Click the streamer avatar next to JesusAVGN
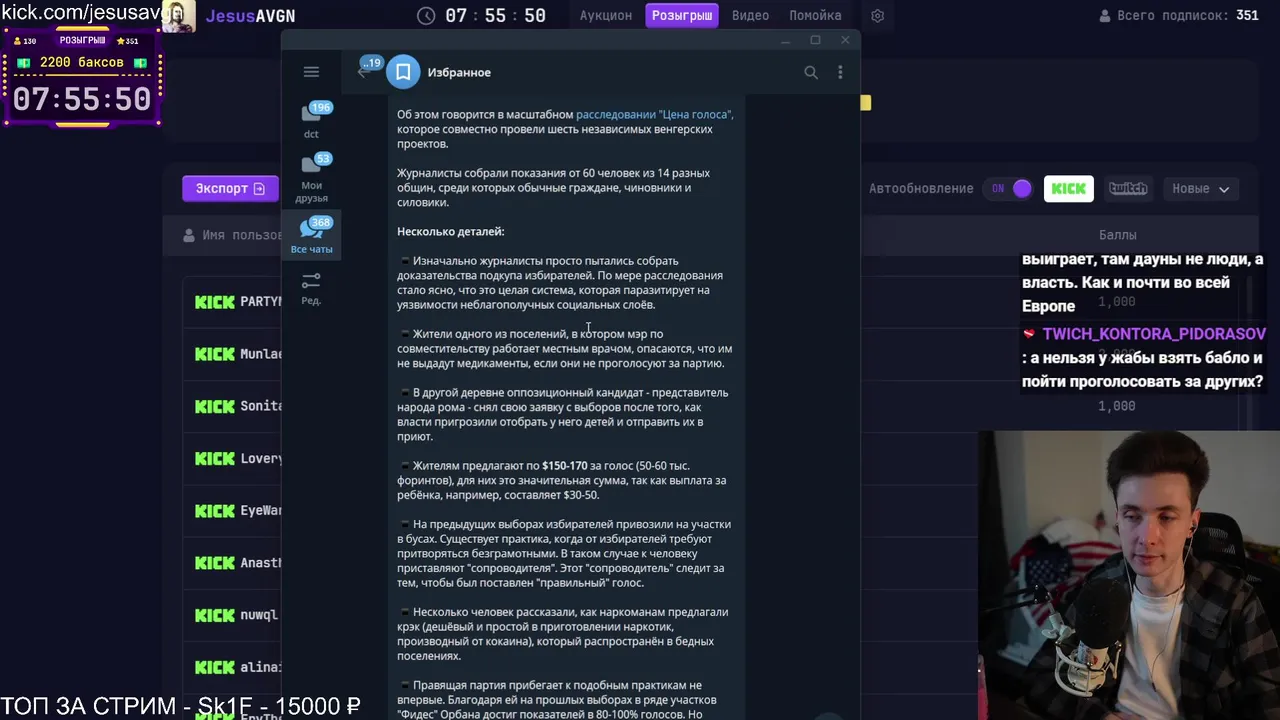Screen dimensions: 1280x720 (x=177, y=16)
